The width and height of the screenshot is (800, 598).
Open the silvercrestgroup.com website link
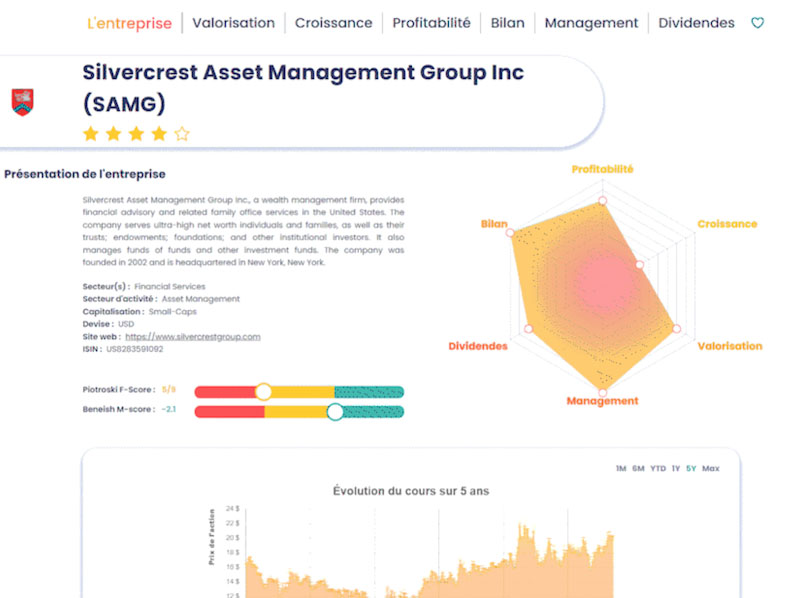pyautogui.click(x=193, y=337)
